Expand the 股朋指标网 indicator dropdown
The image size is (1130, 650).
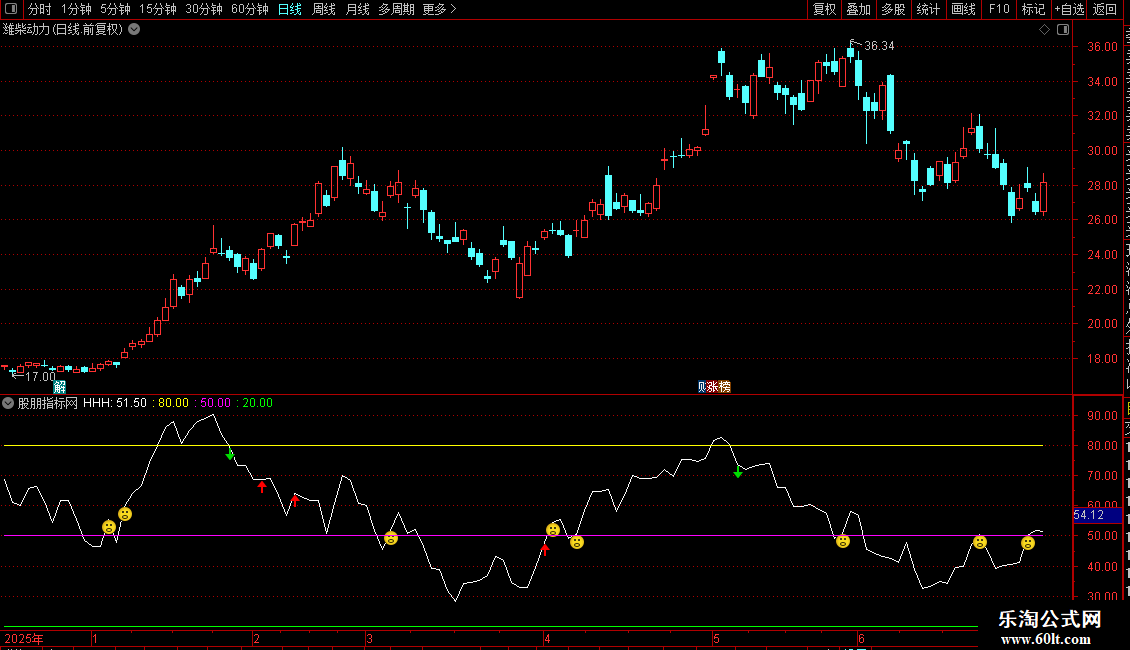coord(8,403)
